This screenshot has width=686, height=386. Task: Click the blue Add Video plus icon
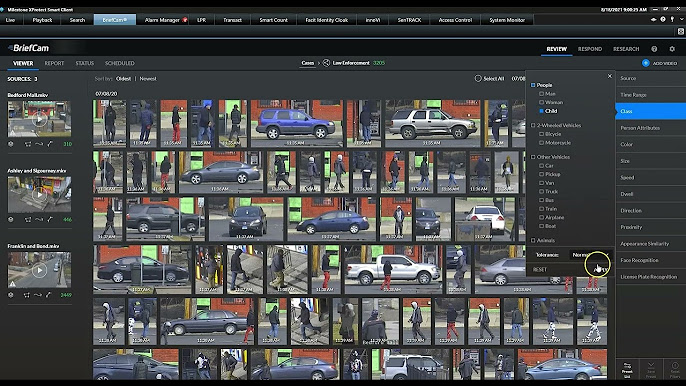646,63
